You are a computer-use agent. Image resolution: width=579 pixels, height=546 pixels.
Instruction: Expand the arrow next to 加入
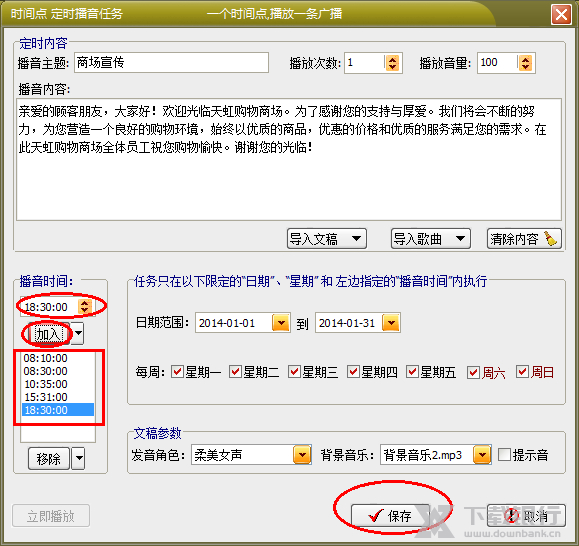(x=78, y=334)
